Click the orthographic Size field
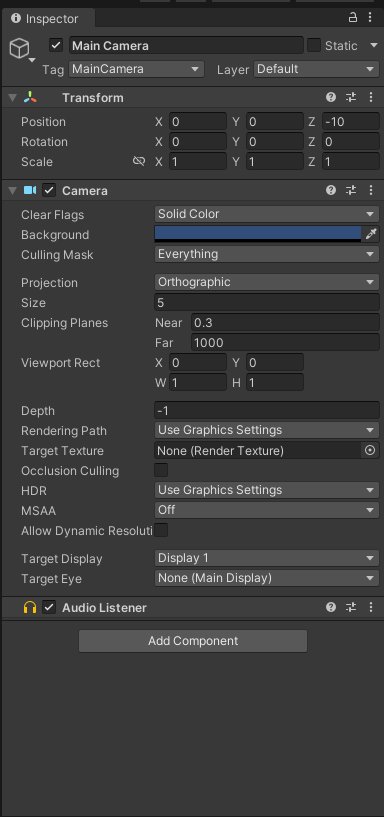This screenshot has height=817, width=384. (x=267, y=302)
